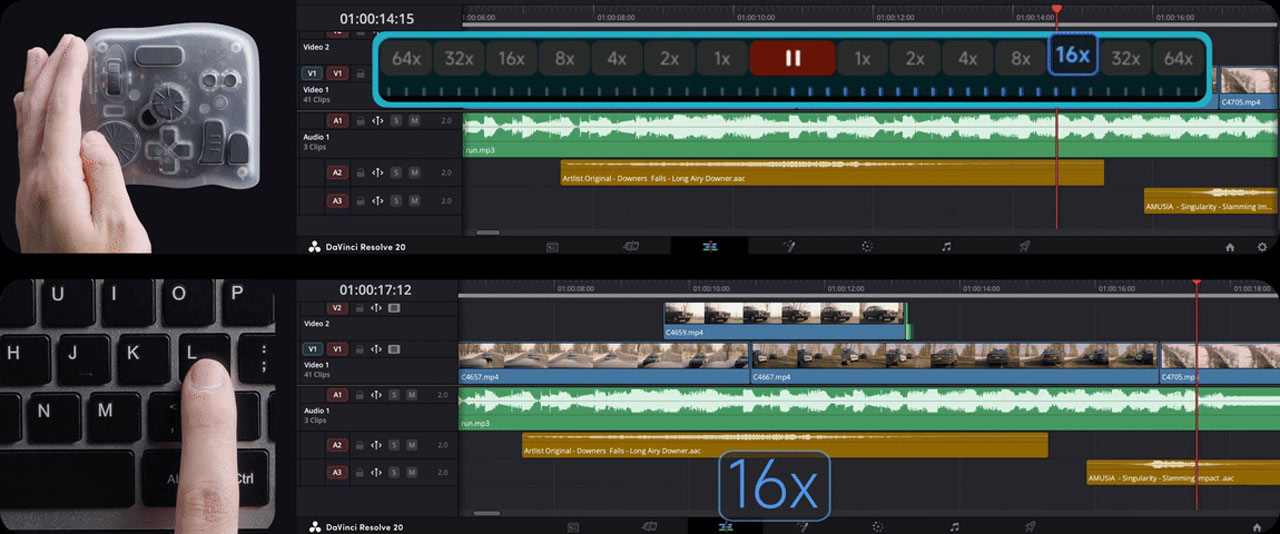Open Deliver rocket page in 01:00:14:15 timeline
Viewport: 1280px width, 534px height.
tap(1025, 247)
